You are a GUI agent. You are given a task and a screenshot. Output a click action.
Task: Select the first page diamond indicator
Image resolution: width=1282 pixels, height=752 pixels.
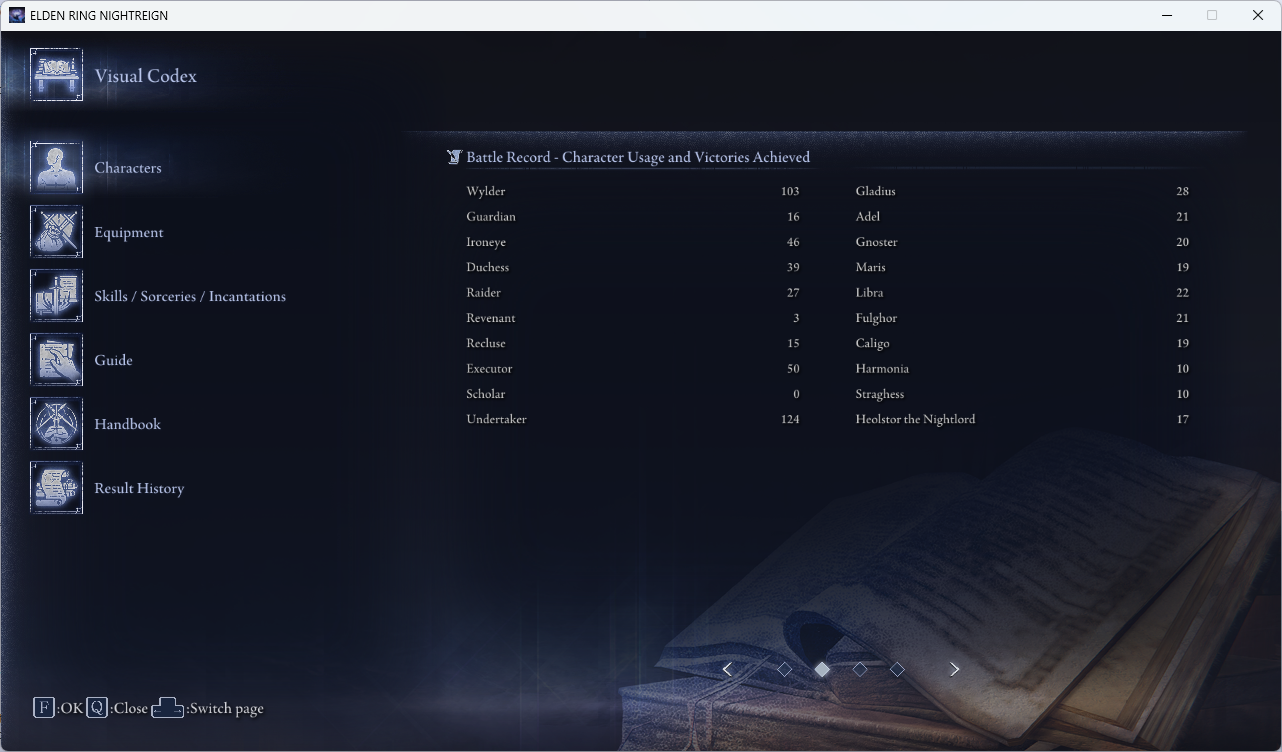tap(784, 669)
